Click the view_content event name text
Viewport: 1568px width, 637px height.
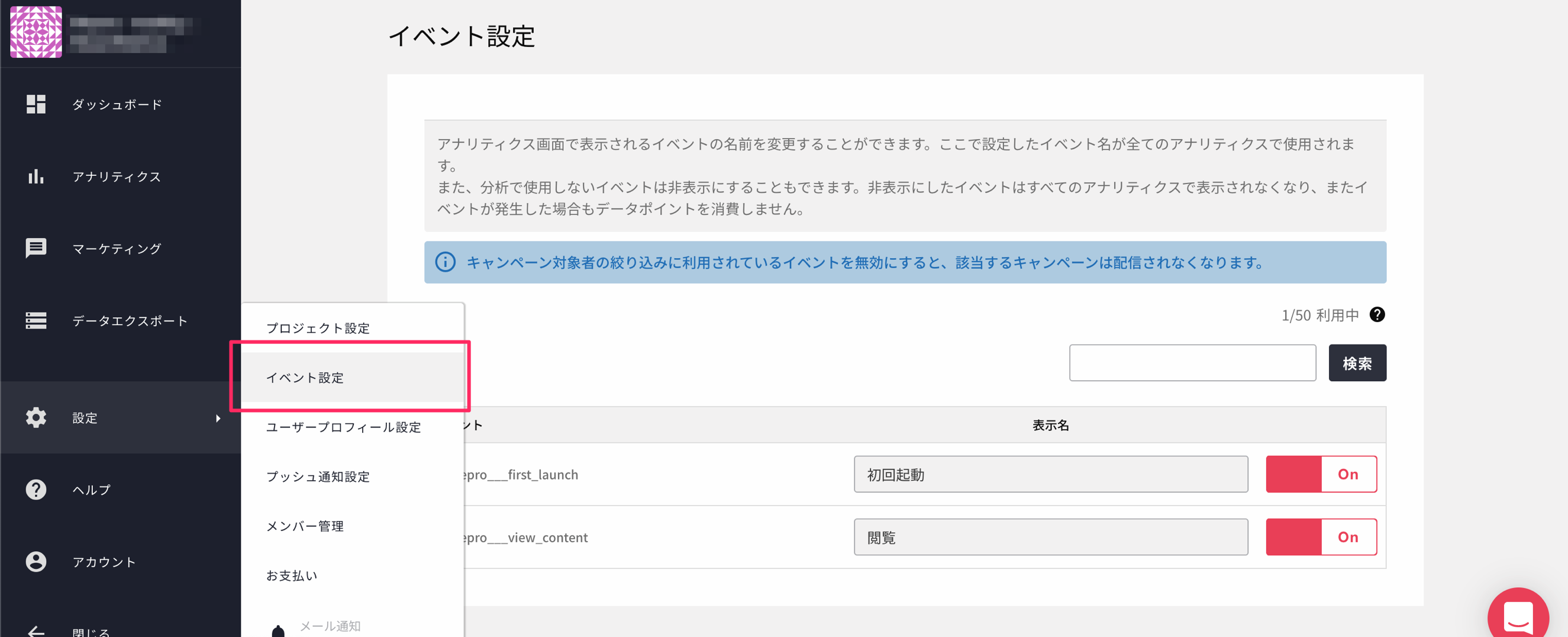tap(525, 537)
